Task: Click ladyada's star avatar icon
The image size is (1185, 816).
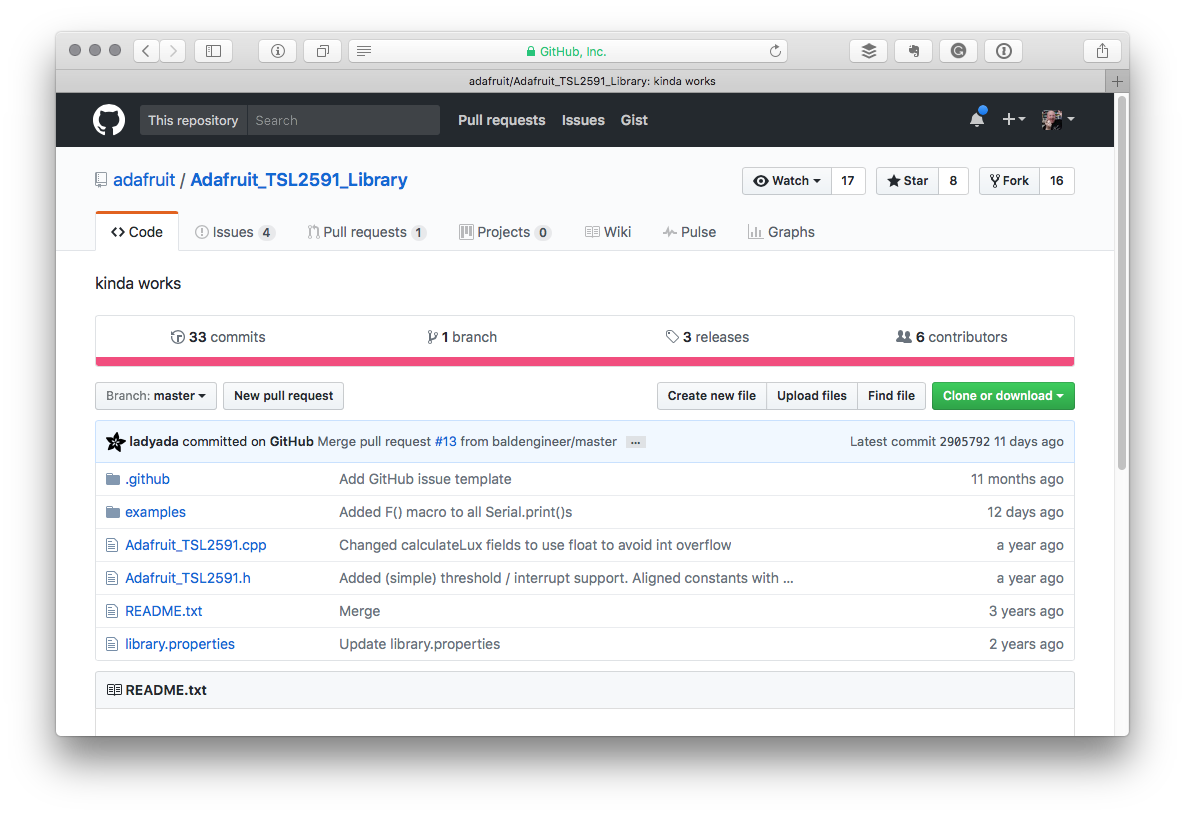Action: (x=116, y=441)
